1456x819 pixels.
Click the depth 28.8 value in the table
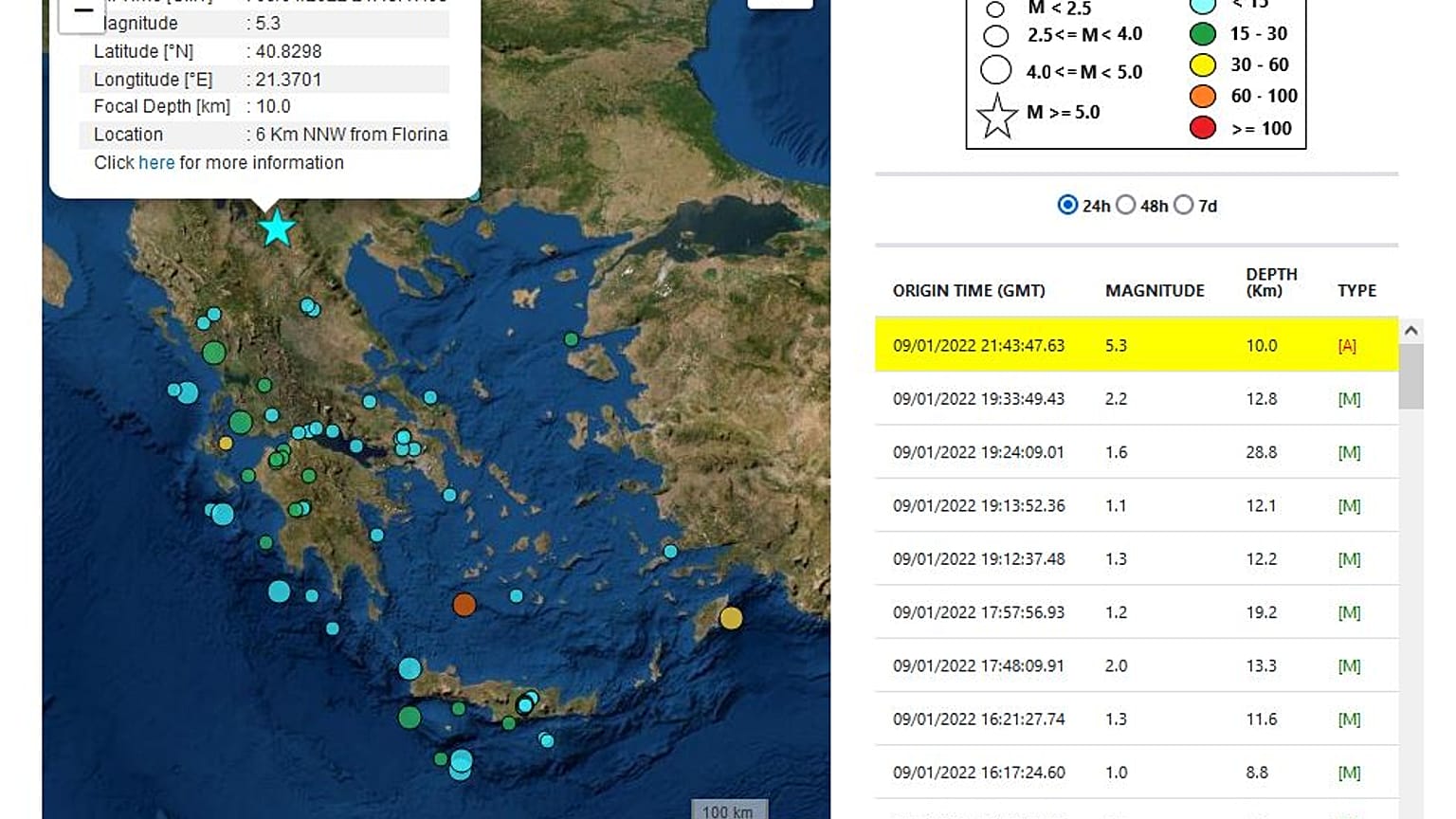point(1261,452)
